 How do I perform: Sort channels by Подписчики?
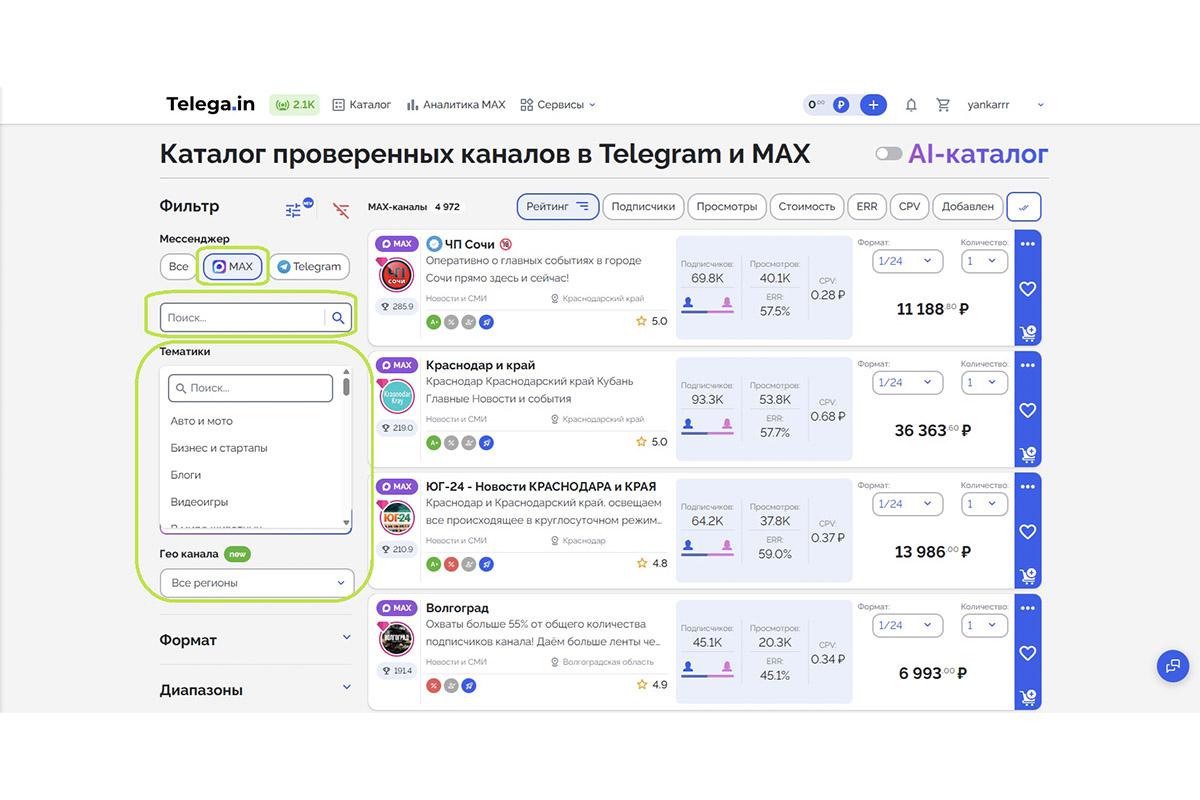pyautogui.click(x=643, y=206)
